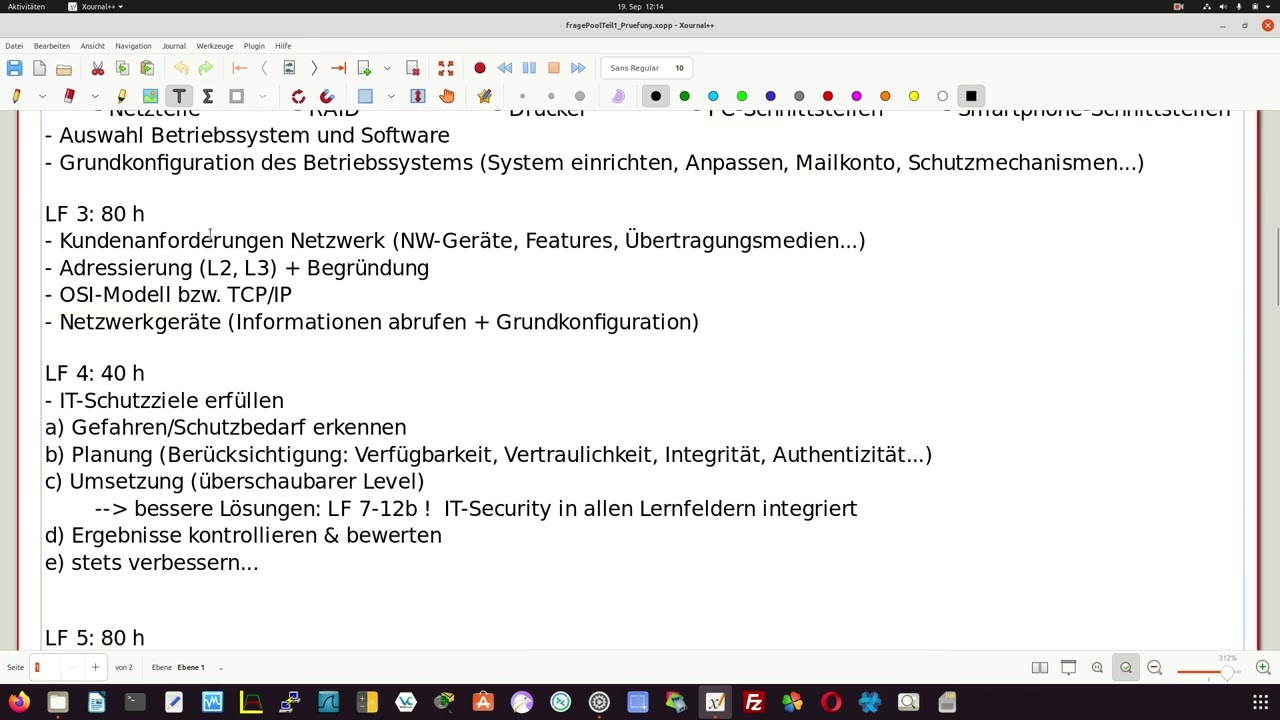
Task: Open pen tool options dropdown
Action: (42, 96)
